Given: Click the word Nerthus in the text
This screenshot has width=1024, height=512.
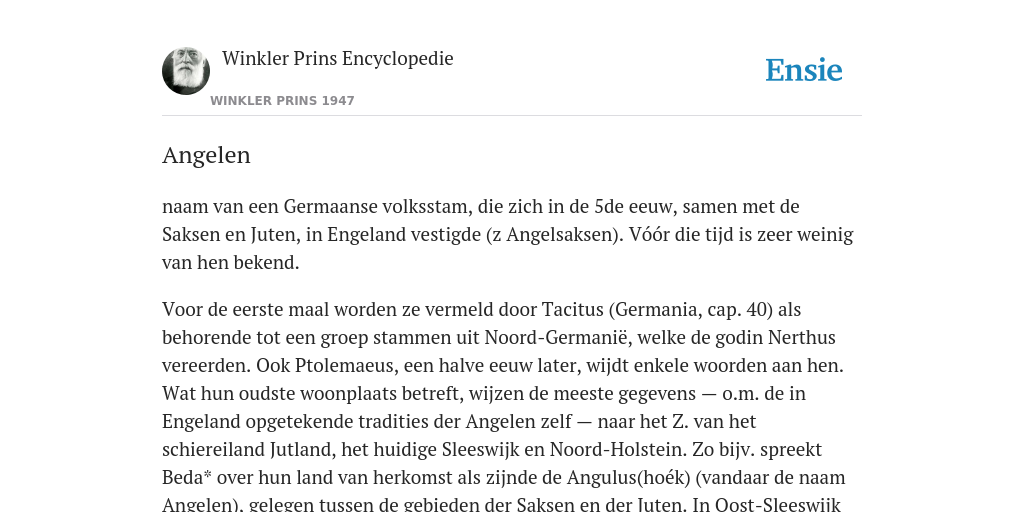Looking at the screenshot, I should pos(802,337).
